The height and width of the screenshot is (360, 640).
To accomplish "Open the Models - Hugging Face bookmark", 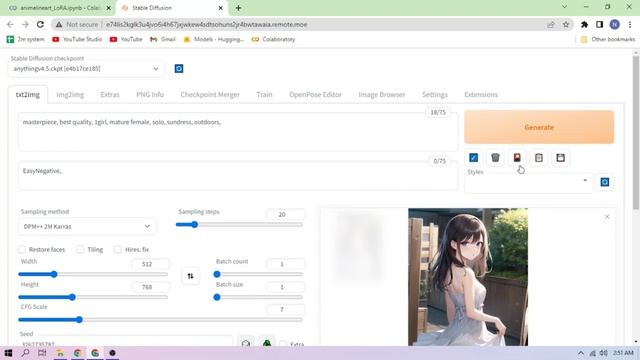I will (214, 39).
